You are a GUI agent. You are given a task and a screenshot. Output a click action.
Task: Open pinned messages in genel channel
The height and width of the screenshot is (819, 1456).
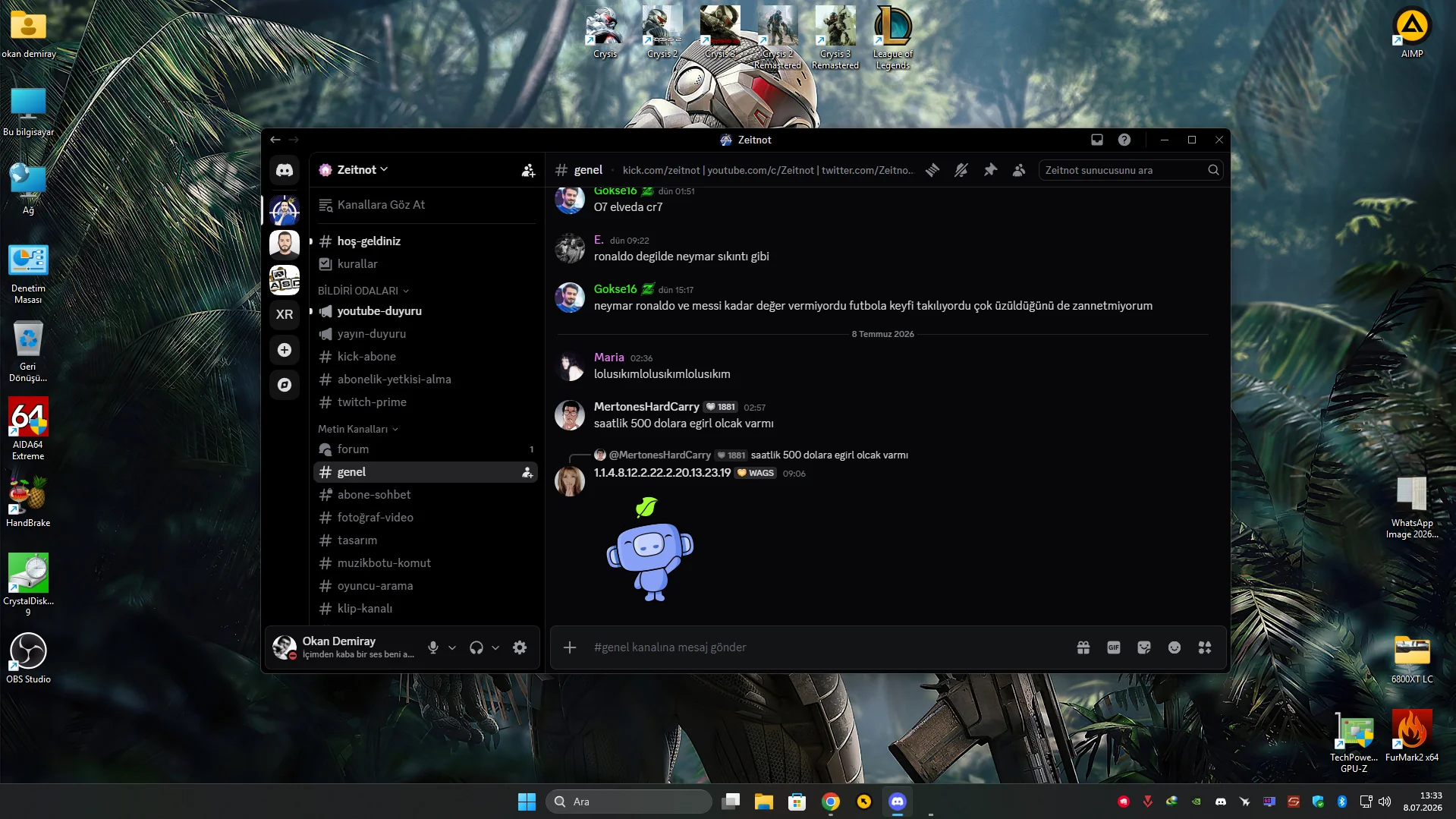click(990, 170)
